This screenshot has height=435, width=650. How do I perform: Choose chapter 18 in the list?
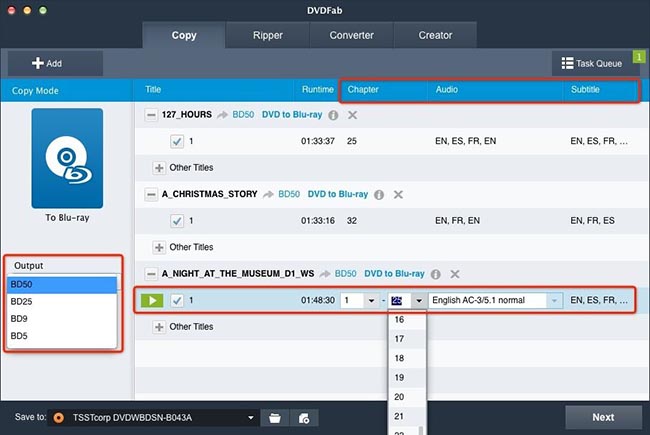click(x=407, y=358)
